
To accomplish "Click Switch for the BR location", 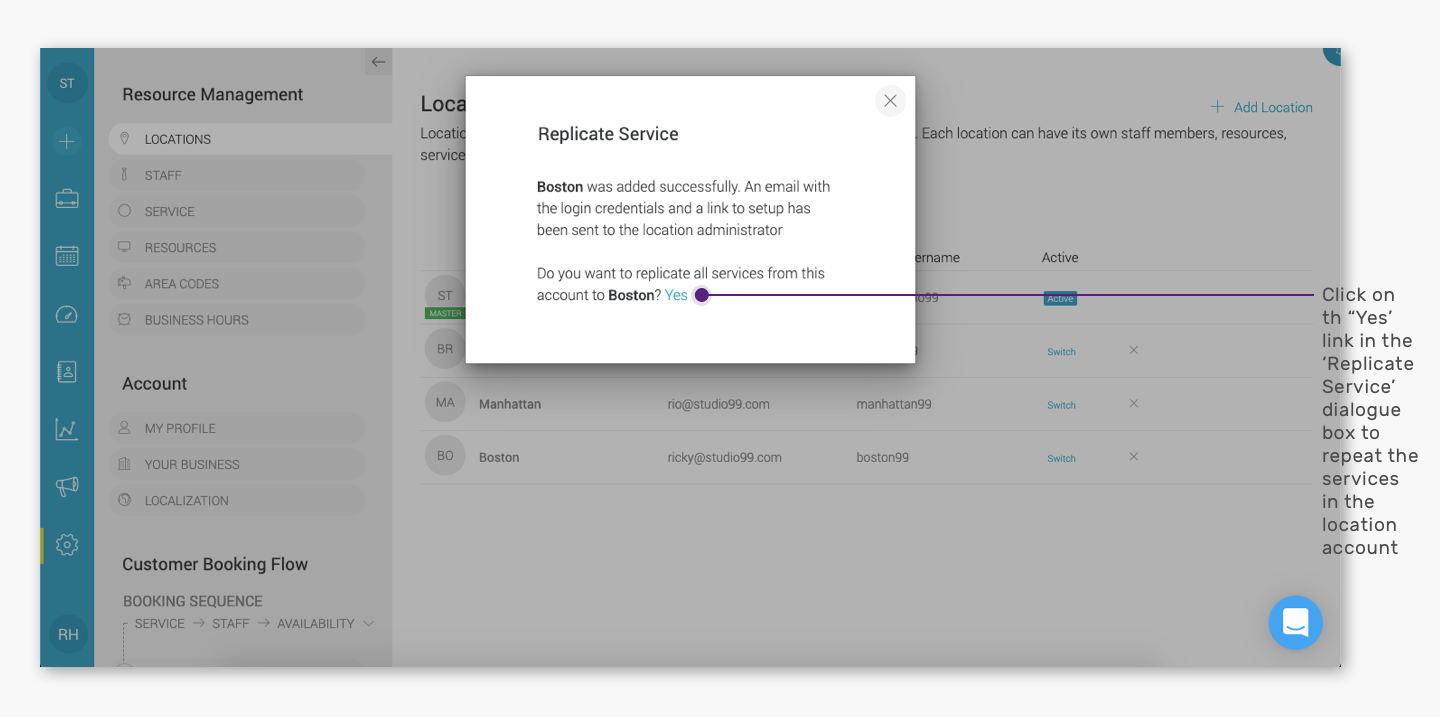I will pos(1061,352).
